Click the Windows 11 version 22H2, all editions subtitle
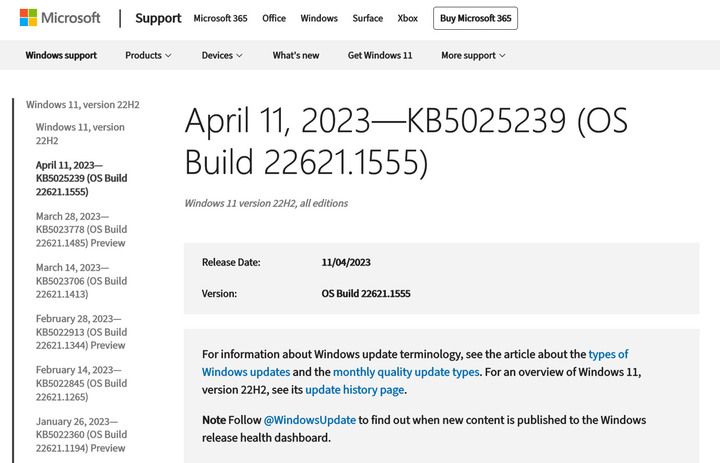The height and width of the screenshot is (463, 720). 266,203
